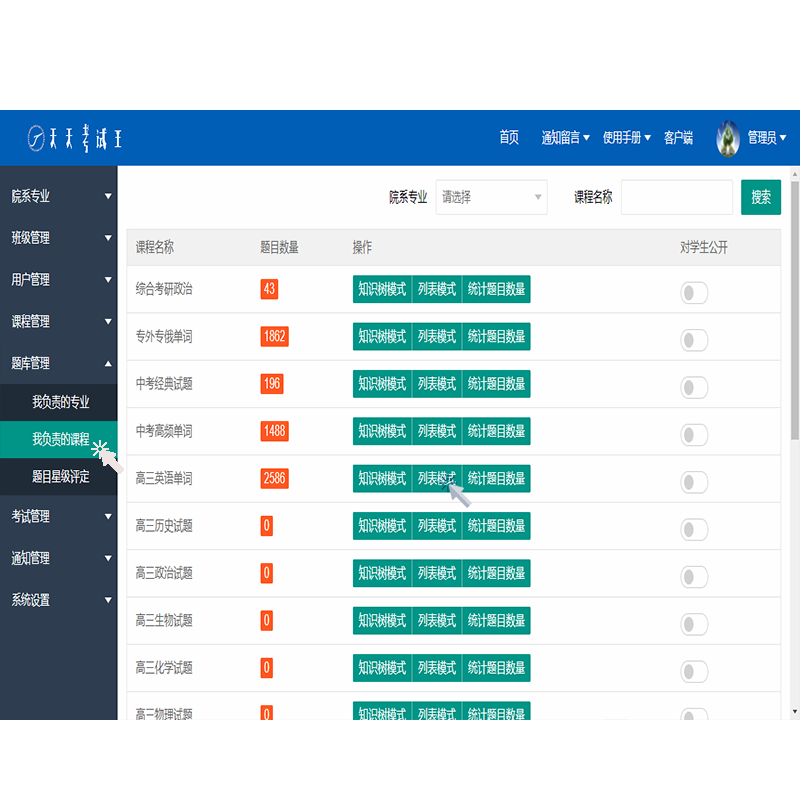Open 知识树模式 for 高三历史试题

point(382,526)
